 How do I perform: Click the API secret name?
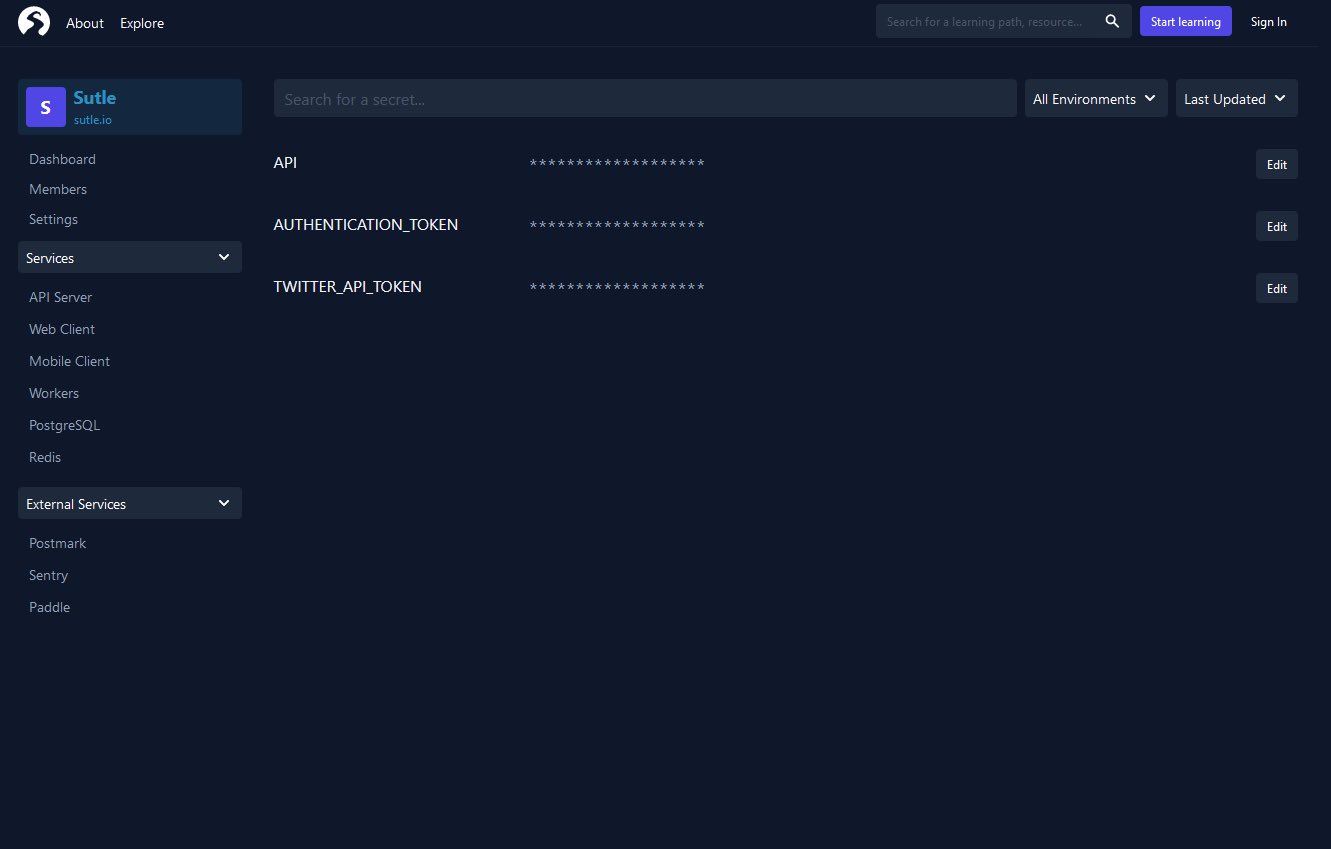(285, 162)
